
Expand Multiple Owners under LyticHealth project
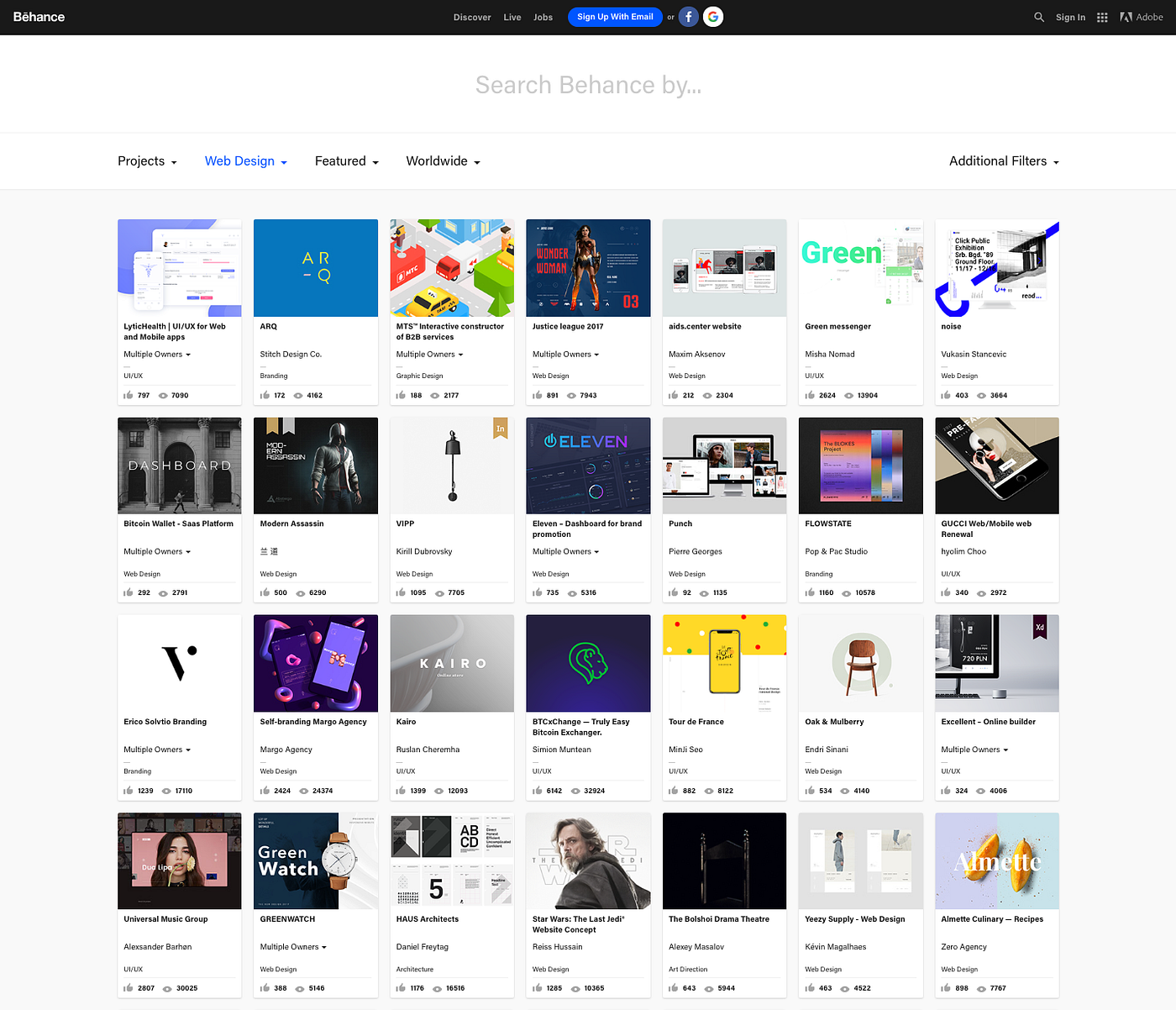pyautogui.click(x=156, y=354)
